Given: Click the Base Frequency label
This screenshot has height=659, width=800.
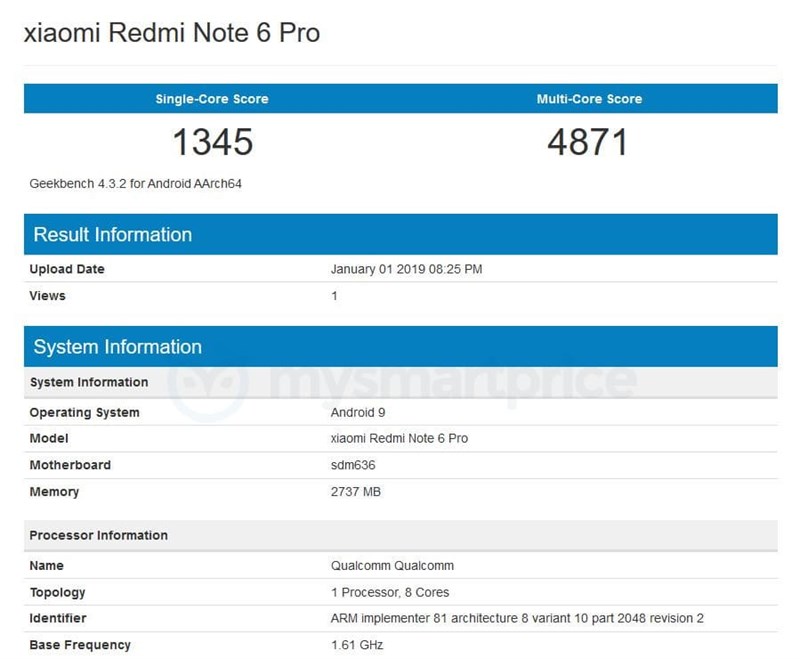Looking at the screenshot, I should pos(80,645).
